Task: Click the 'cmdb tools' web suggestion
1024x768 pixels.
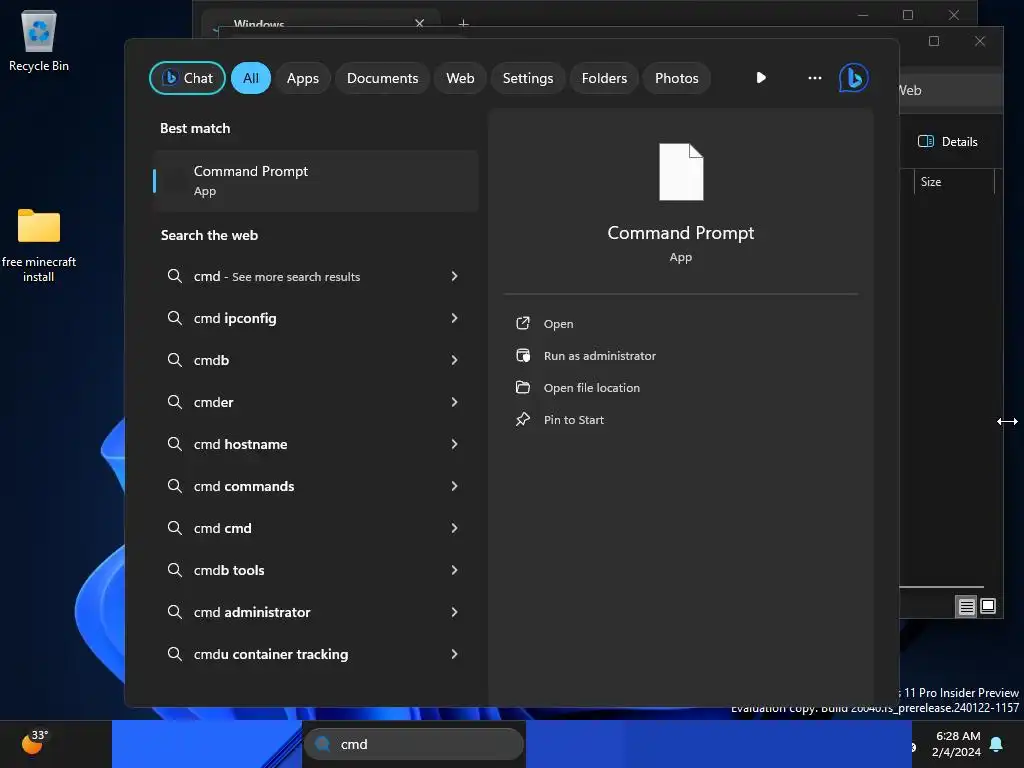Action: (316, 570)
